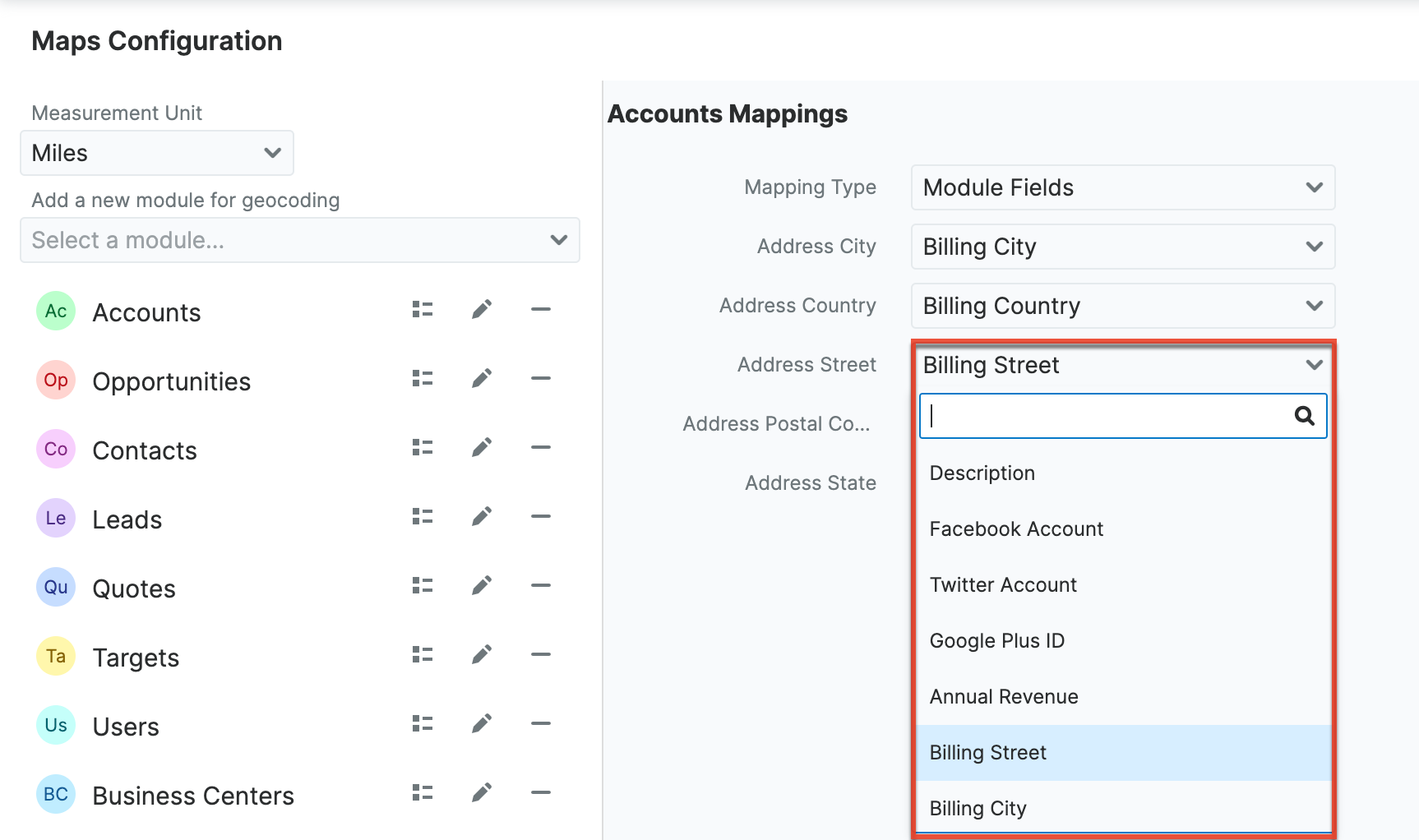Click the minus icon next to Quotes
Screen dimensions: 1419x840
pyautogui.click(x=540, y=586)
